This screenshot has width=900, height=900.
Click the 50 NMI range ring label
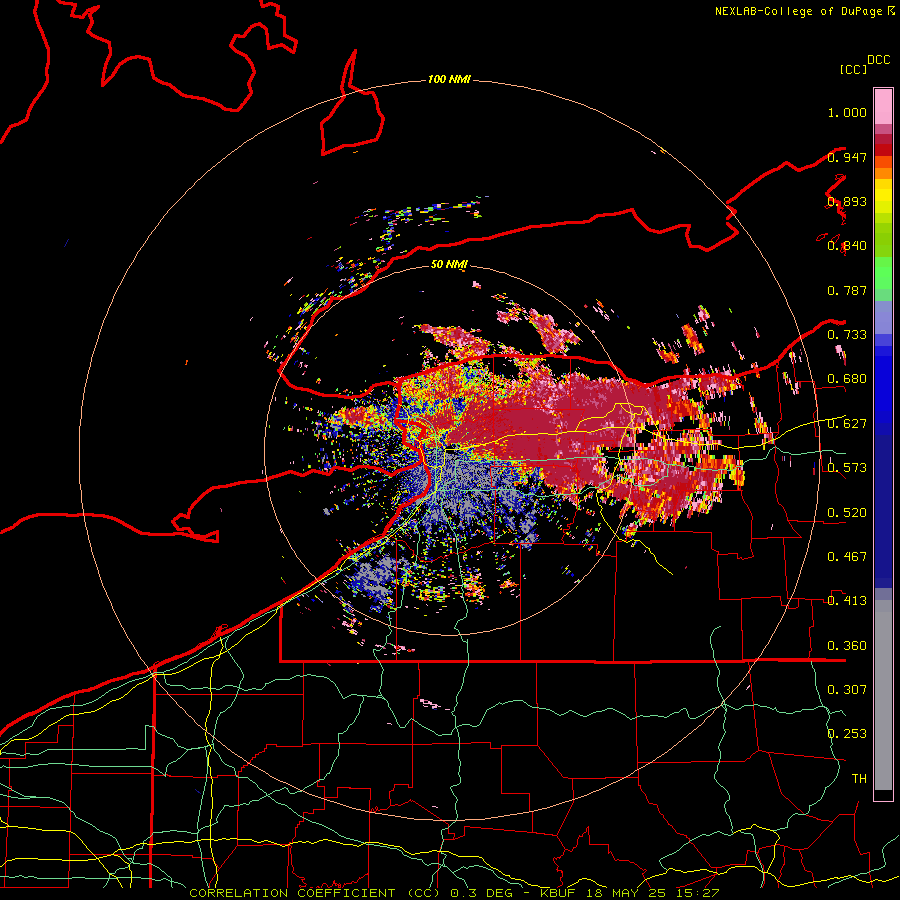point(449,264)
